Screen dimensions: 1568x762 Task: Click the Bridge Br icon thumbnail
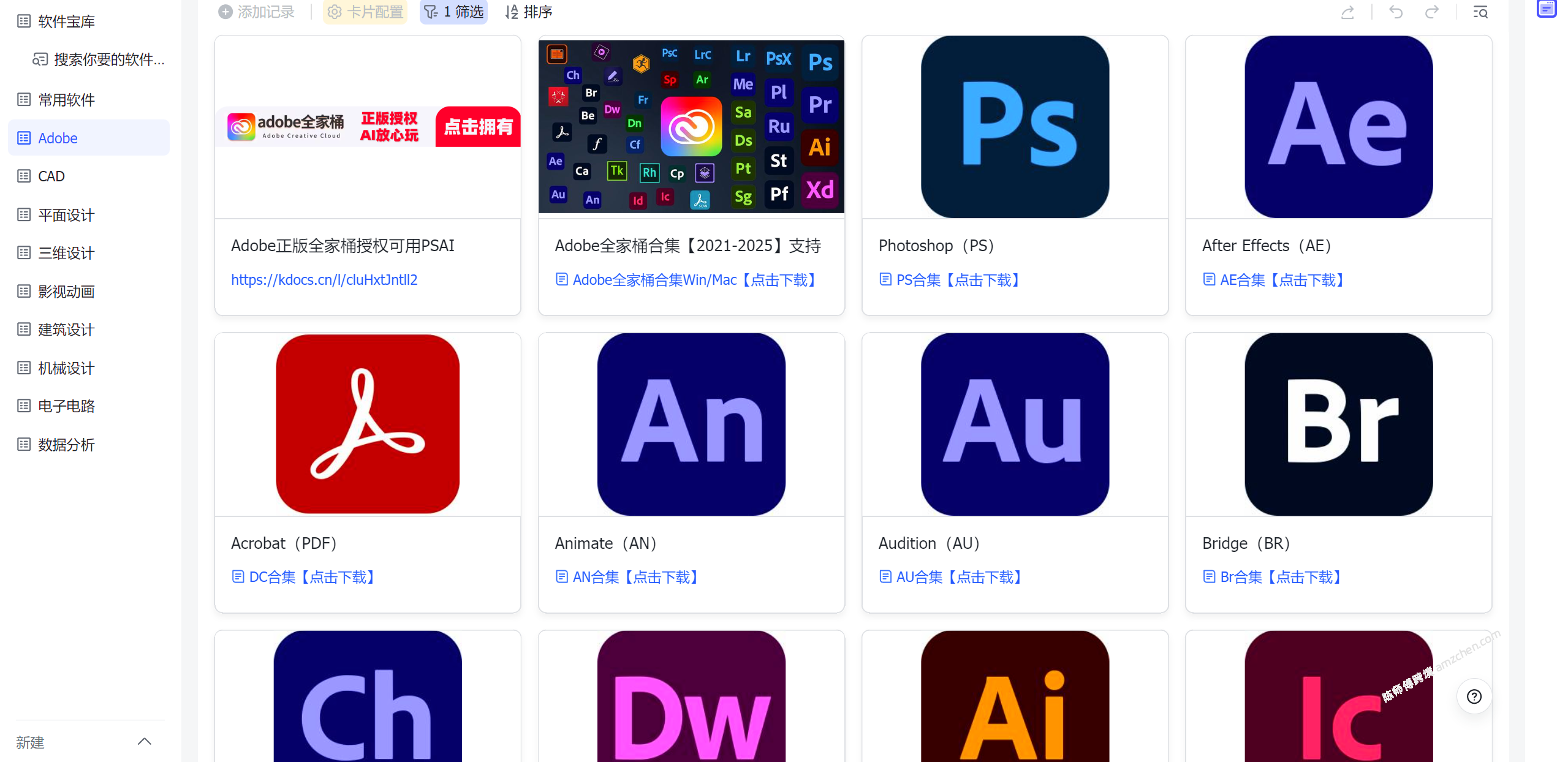tap(1339, 424)
